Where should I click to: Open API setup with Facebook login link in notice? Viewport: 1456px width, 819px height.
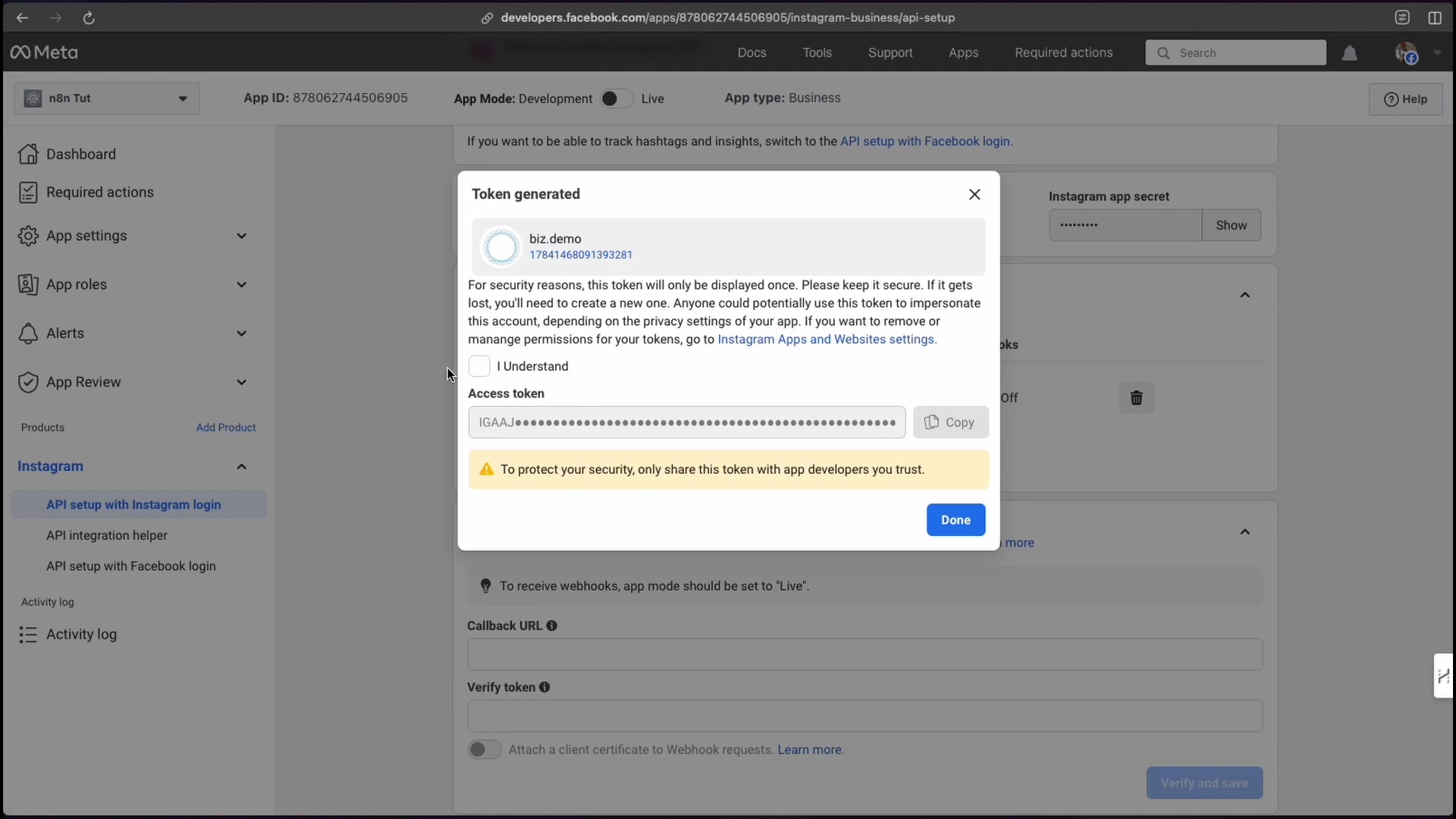point(926,141)
